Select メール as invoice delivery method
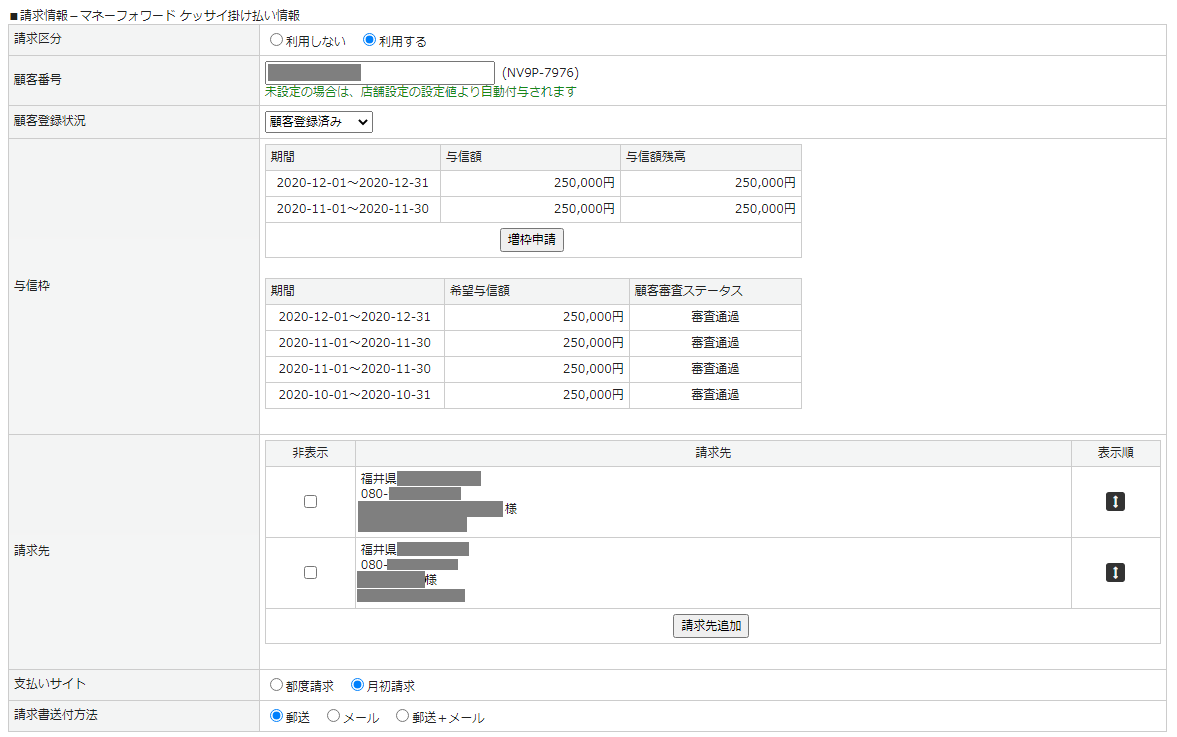The image size is (1177, 737). (334, 716)
